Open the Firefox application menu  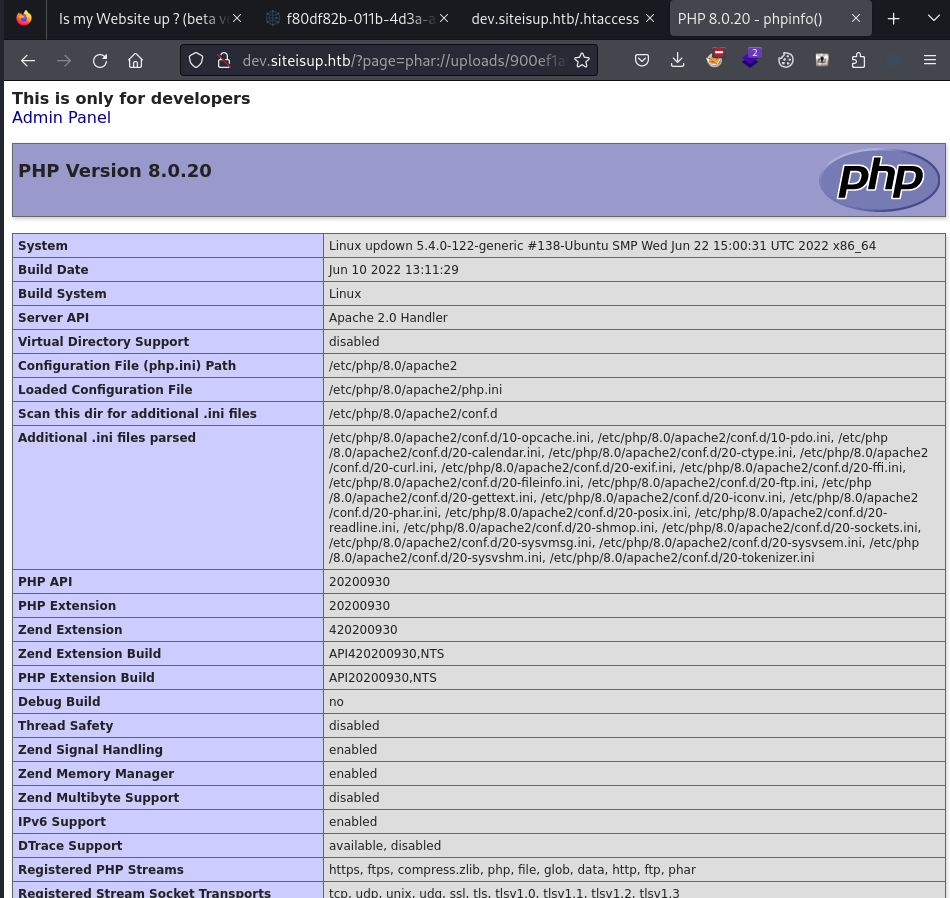click(x=930, y=60)
